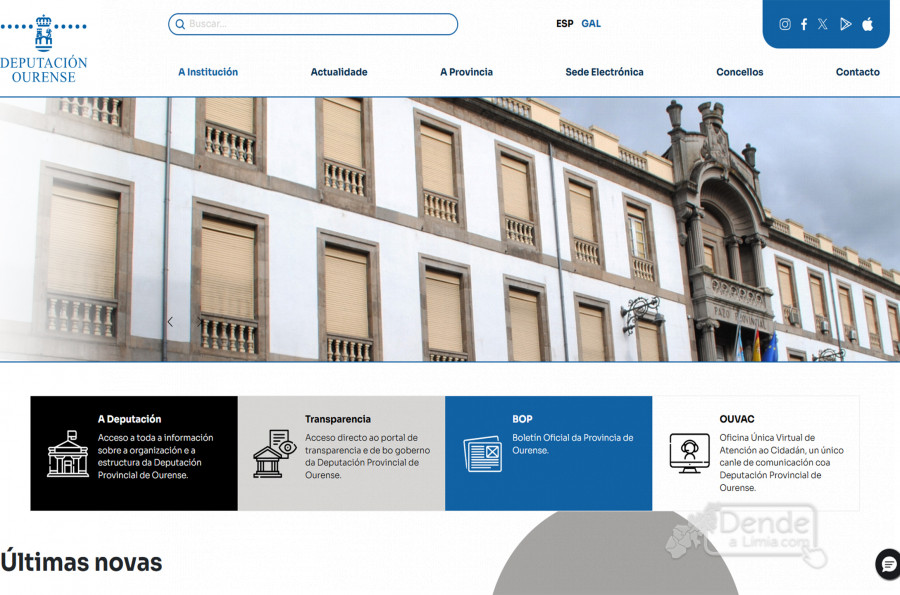The height and width of the screenshot is (595, 900).
Task: Open the Actualidade menu
Action: [339, 72]
